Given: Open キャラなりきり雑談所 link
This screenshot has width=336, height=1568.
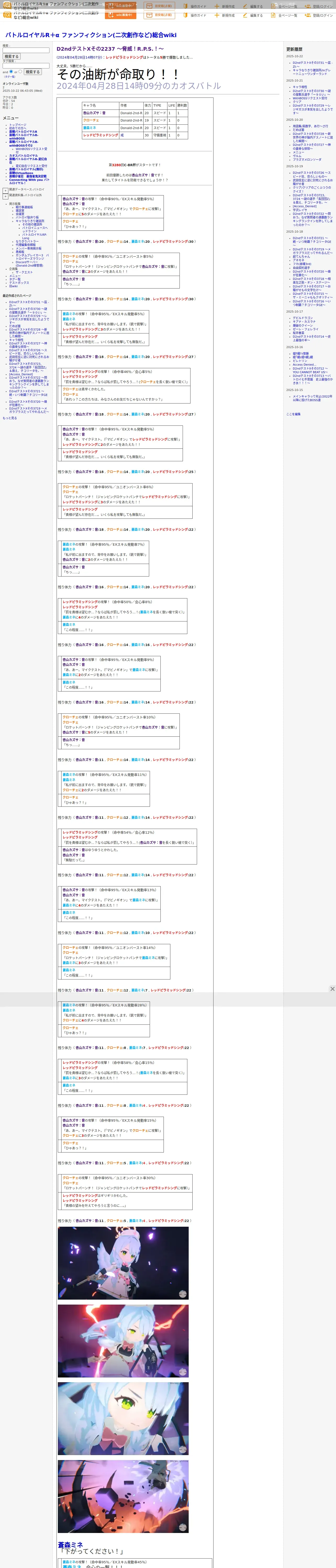Looking at the screenshot, I should (30, 221).
